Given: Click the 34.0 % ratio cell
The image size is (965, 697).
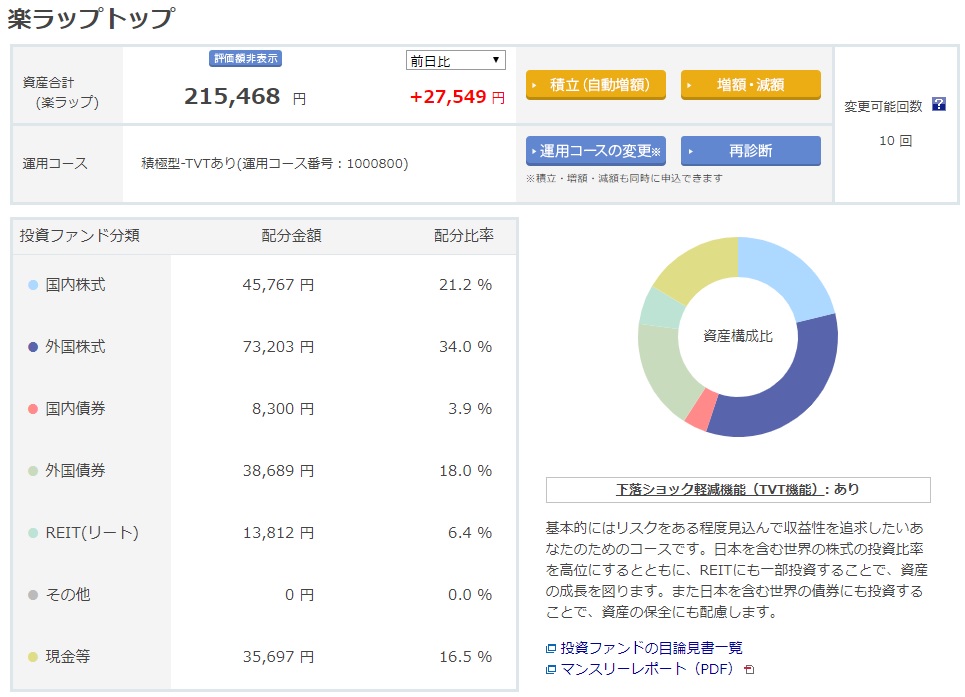Looking at the screenshot, I should pyautogui.click(x=465, y=347).
